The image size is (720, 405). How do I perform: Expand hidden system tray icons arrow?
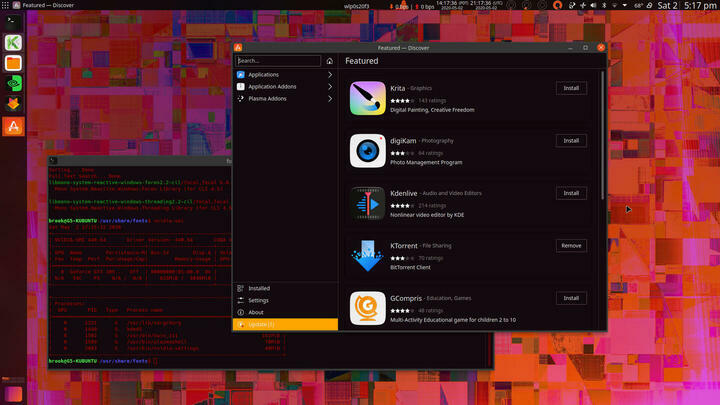click(x=624, y=6)
